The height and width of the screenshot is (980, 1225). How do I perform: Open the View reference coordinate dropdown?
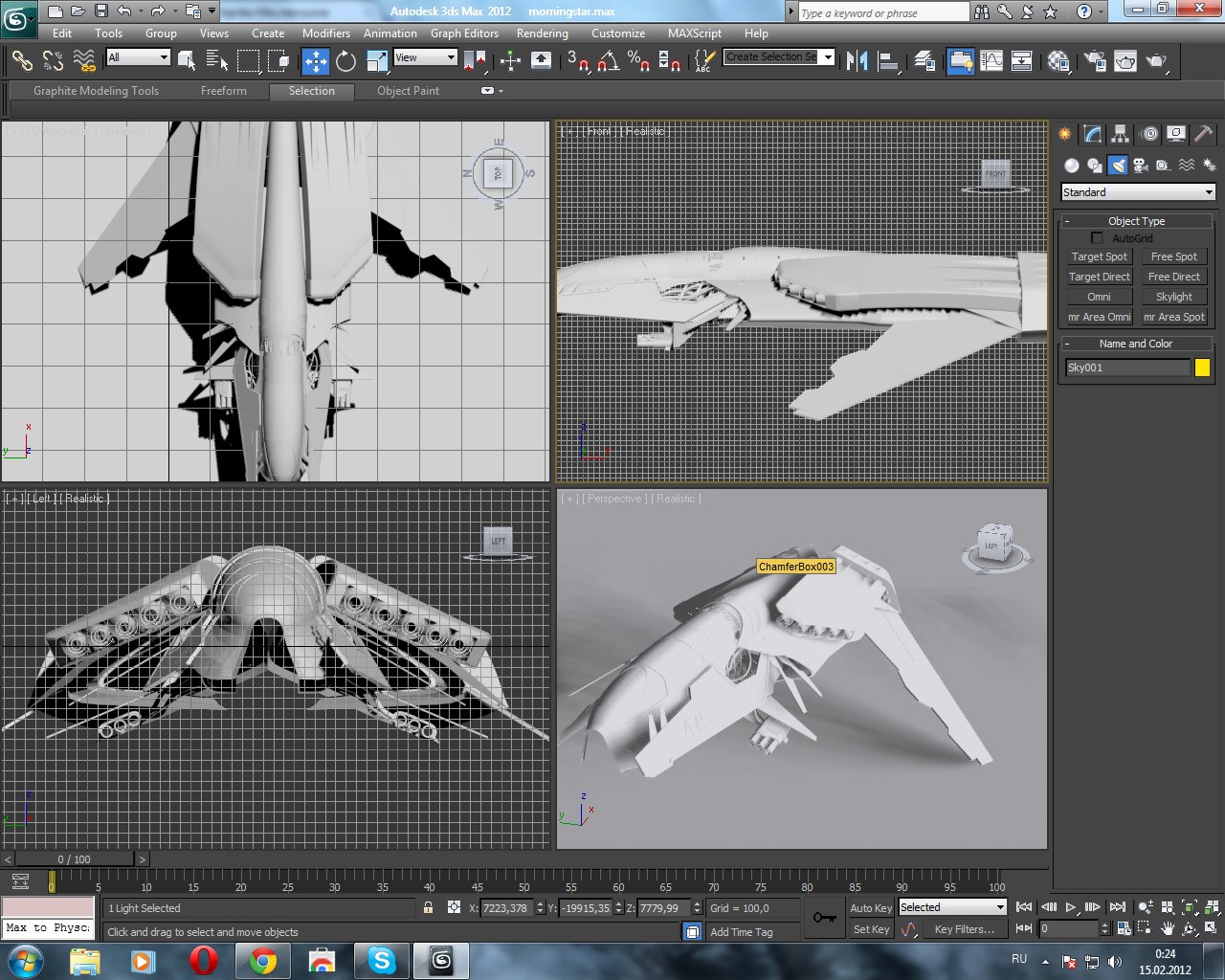click(425, 57)
